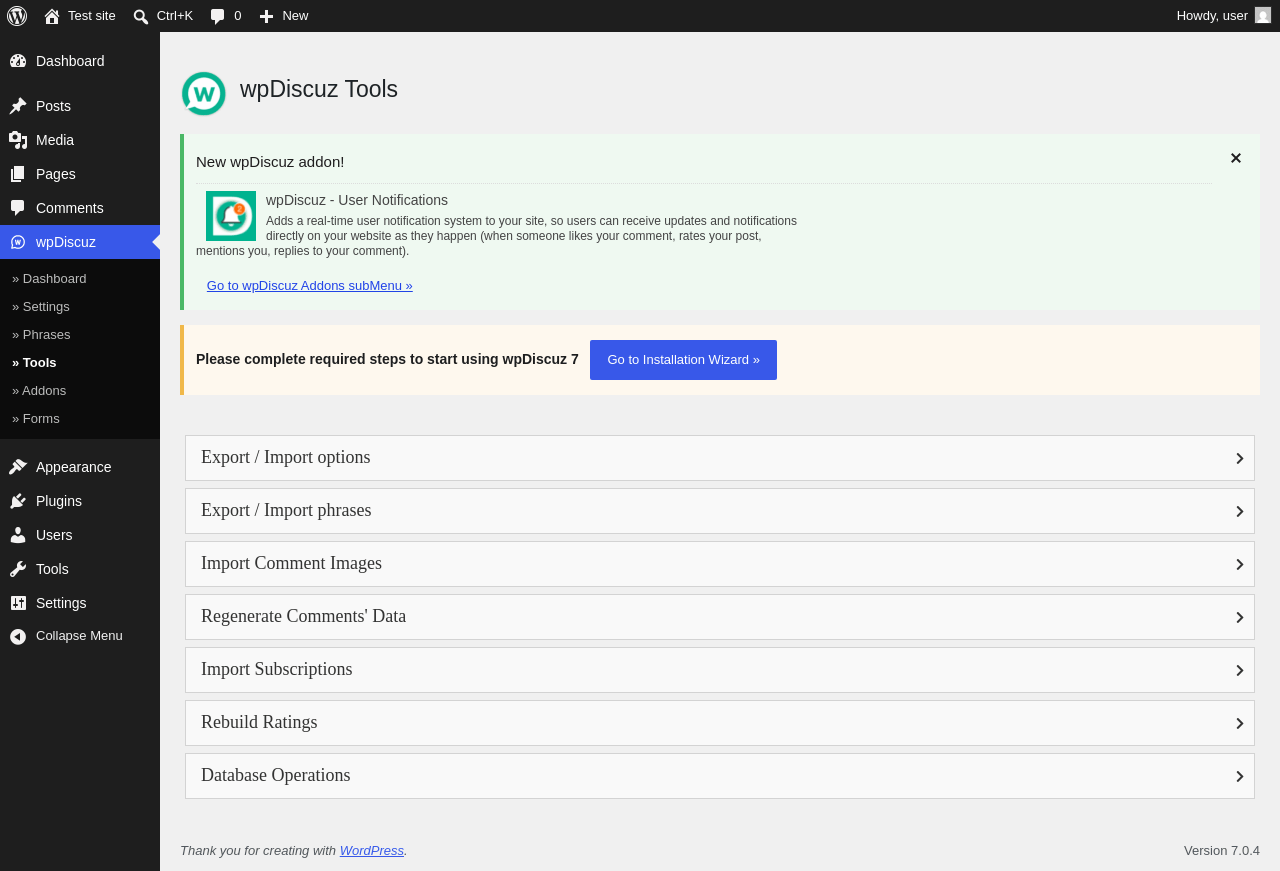Click the wpDiscuz - User Notifications title
The image size is (1280, 871).
[x=357, y=200]
